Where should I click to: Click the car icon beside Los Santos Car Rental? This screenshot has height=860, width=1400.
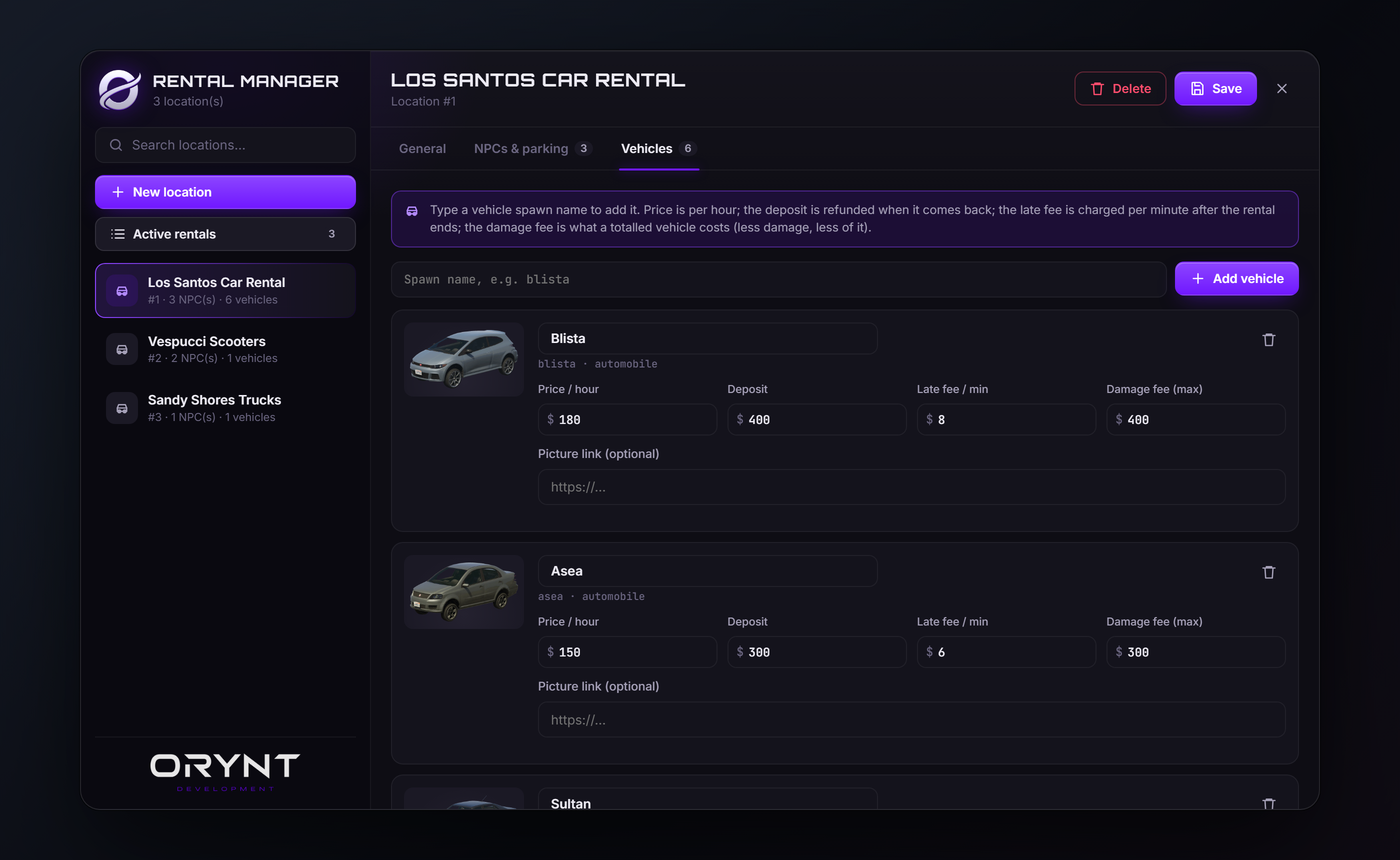[x=121, y=290]
